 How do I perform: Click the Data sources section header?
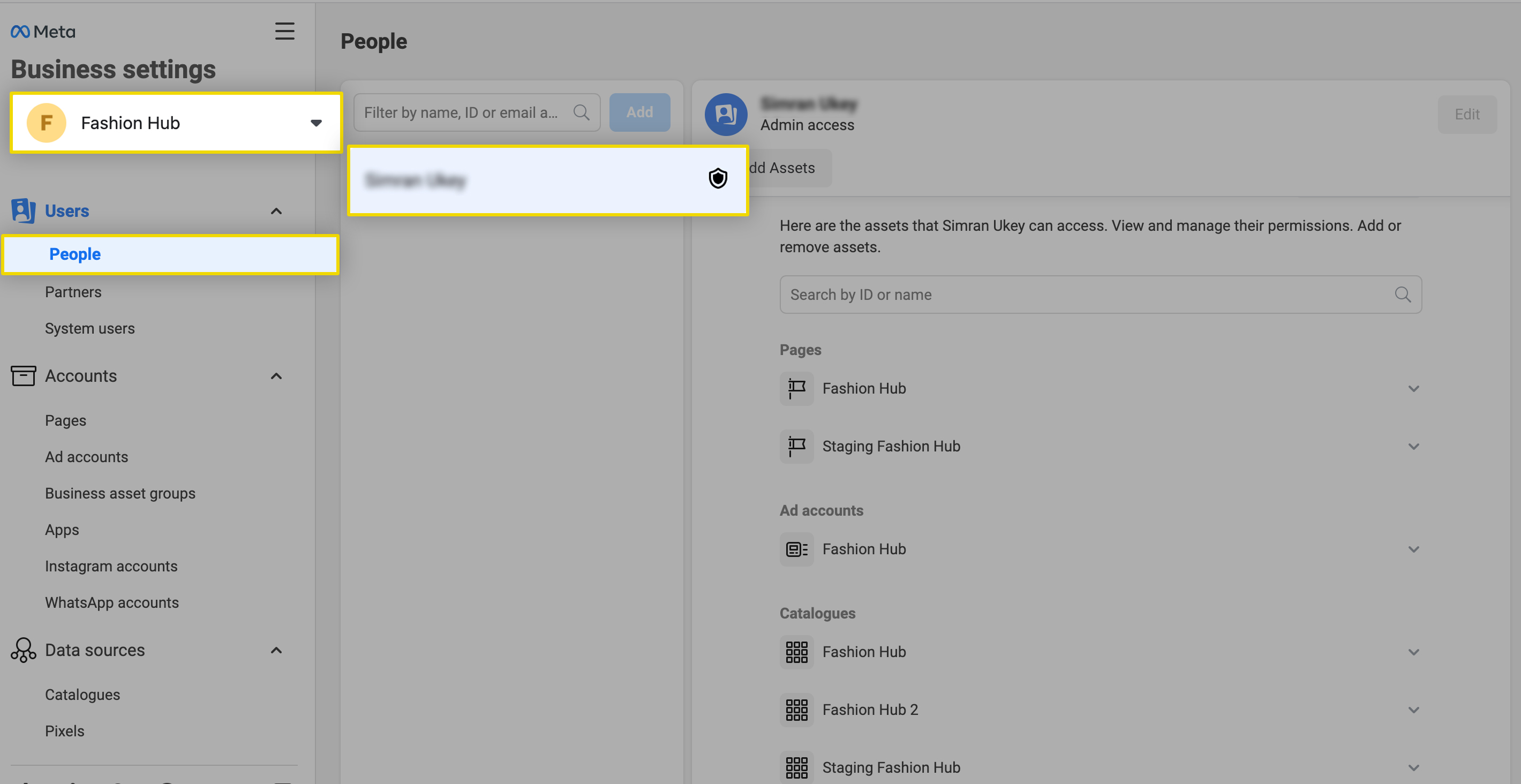[x=95, y=650]
